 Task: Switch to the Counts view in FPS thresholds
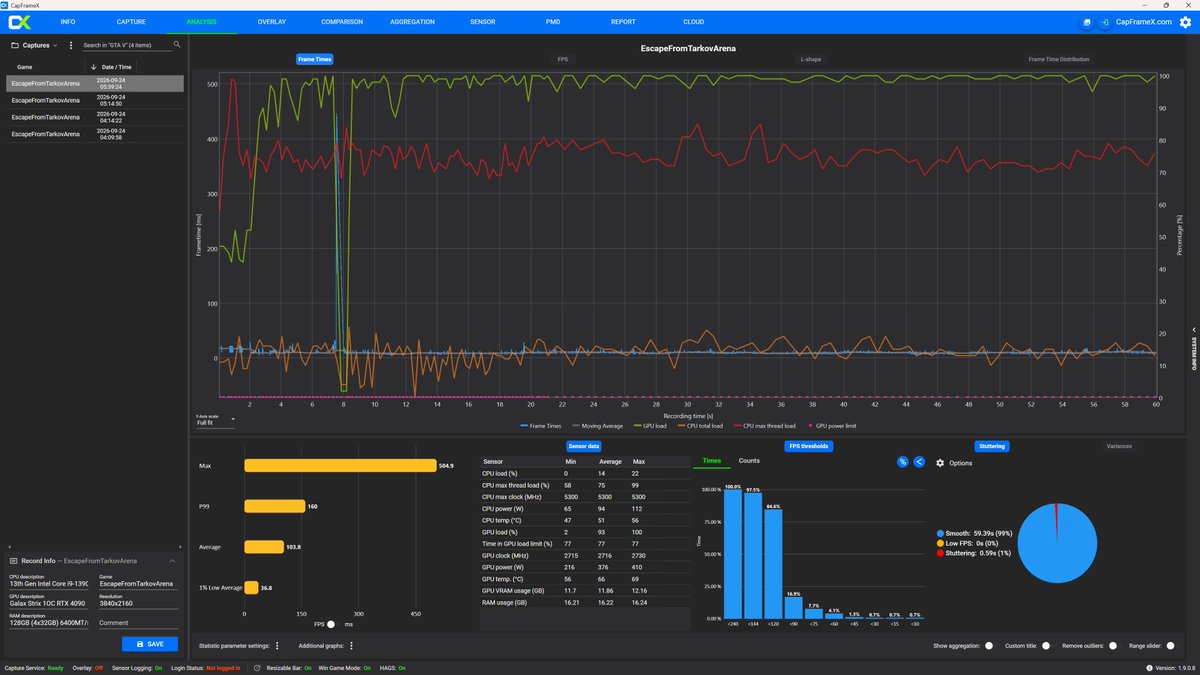[749, 460]
